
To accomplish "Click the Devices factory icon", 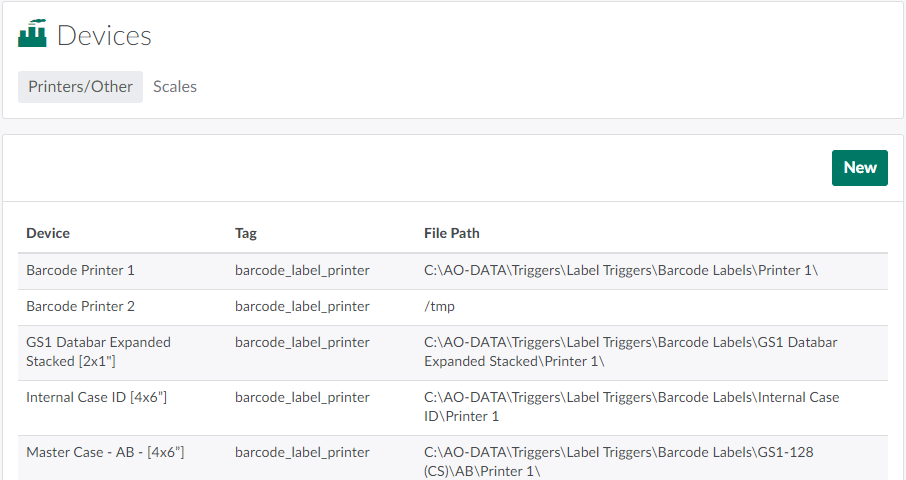I will pyautogui.click(x=33, y=34).
